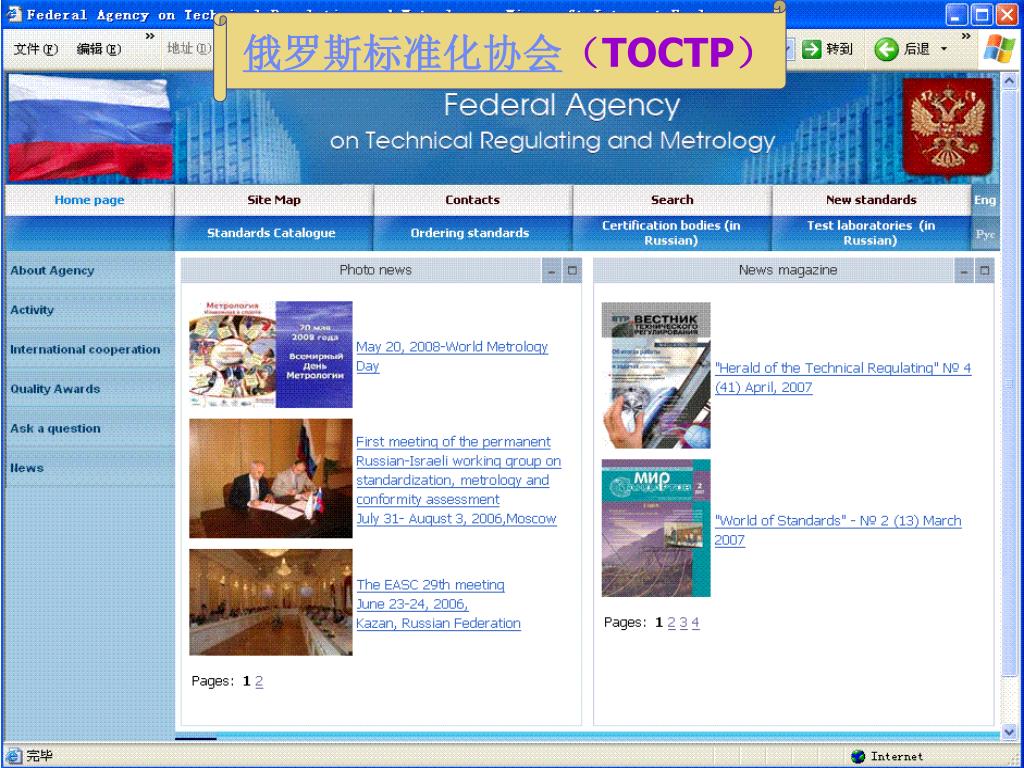Open First meeting of Russian-Israeli working group link
Image resolution: width=1024 pixels, height=768 pixels.
coord(458,480)
